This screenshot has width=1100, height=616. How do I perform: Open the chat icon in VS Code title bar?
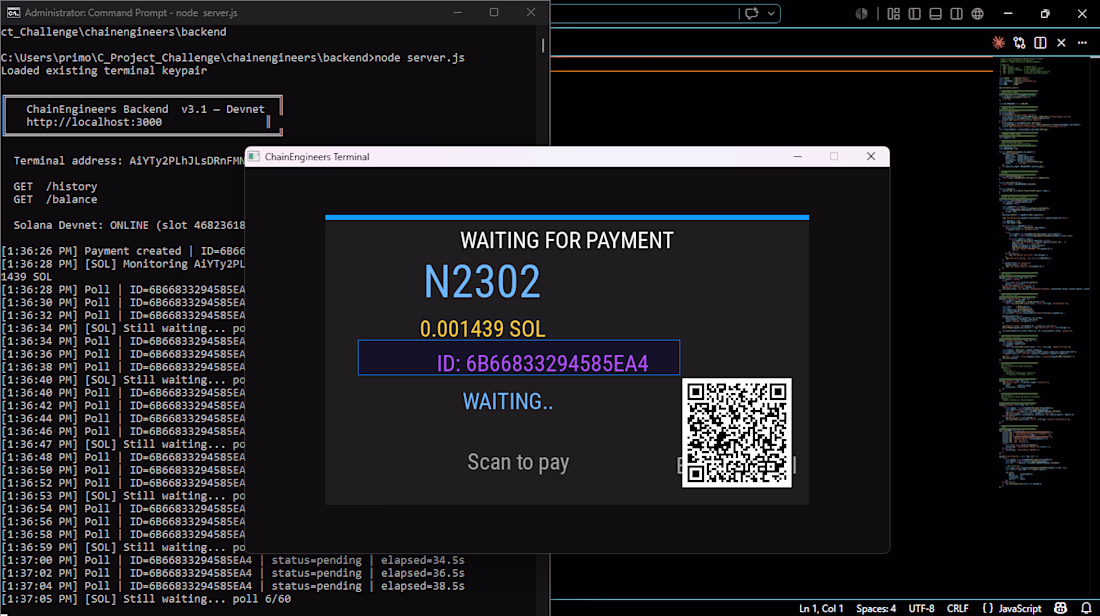click(751, 13)
